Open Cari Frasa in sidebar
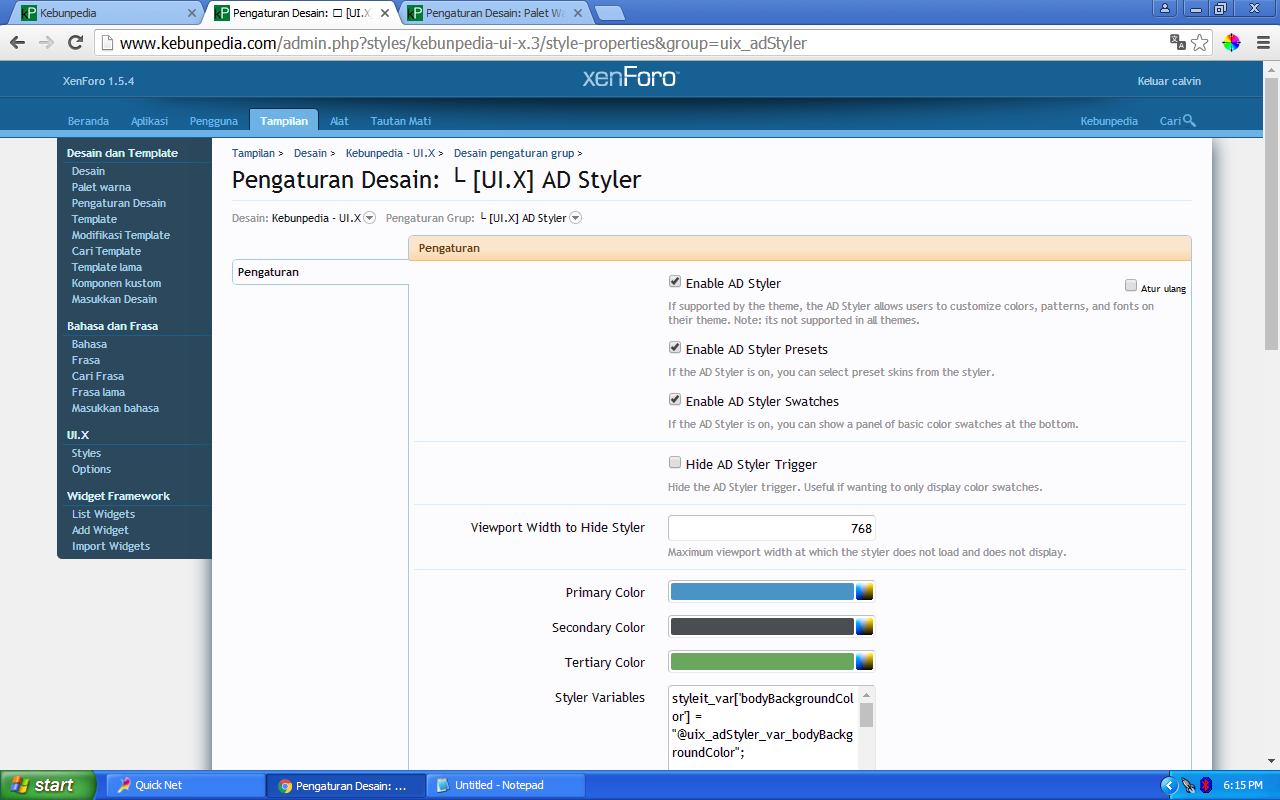This screenshot has width=1280, height=800. (98, 376)
